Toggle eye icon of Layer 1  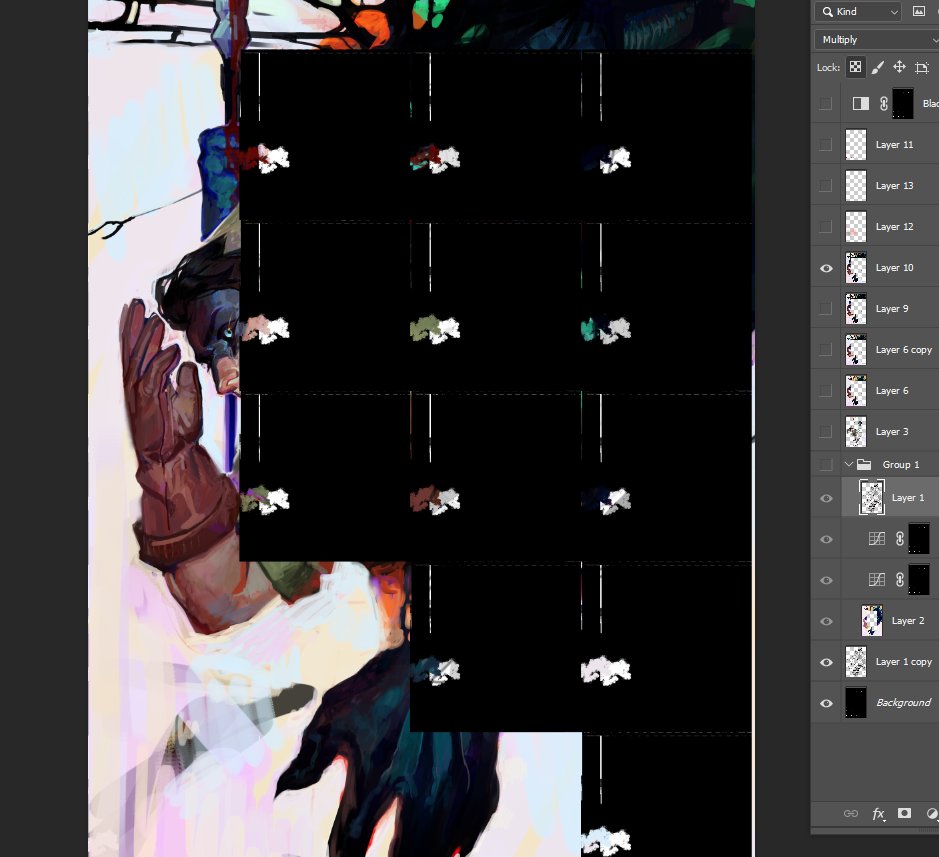point(826,498)
